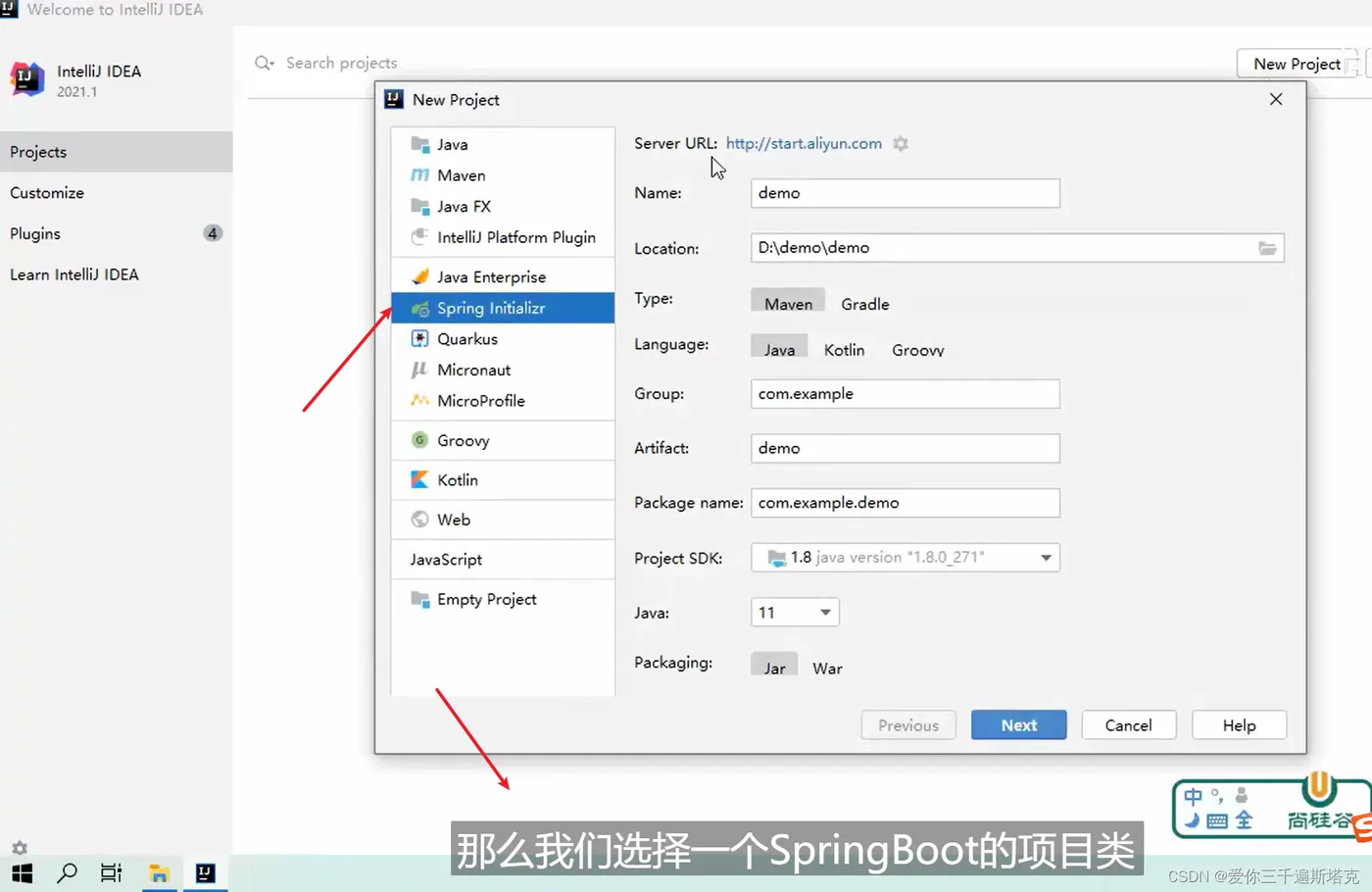Image resolution: width=1372 pixels, height=892 pixels.
Task: Click the Web globe icon
Action: click(x=420, y=520)
